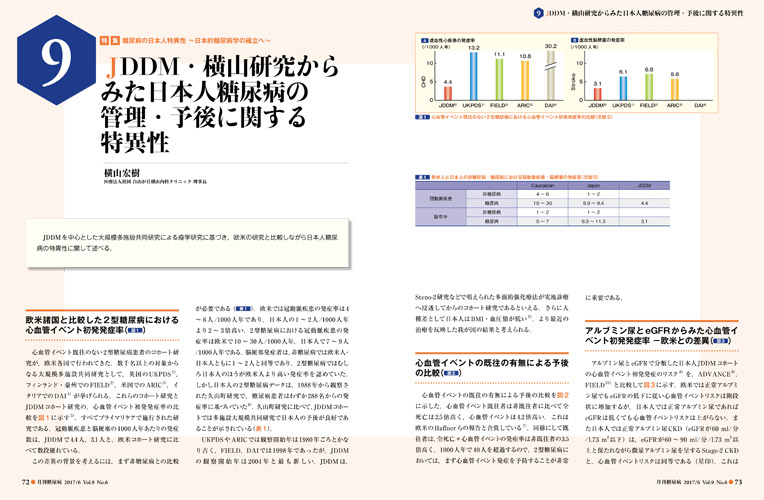764x500 pixels.
Task: Click the red JDDM bar in CHD chart
Action: (448, 93)
